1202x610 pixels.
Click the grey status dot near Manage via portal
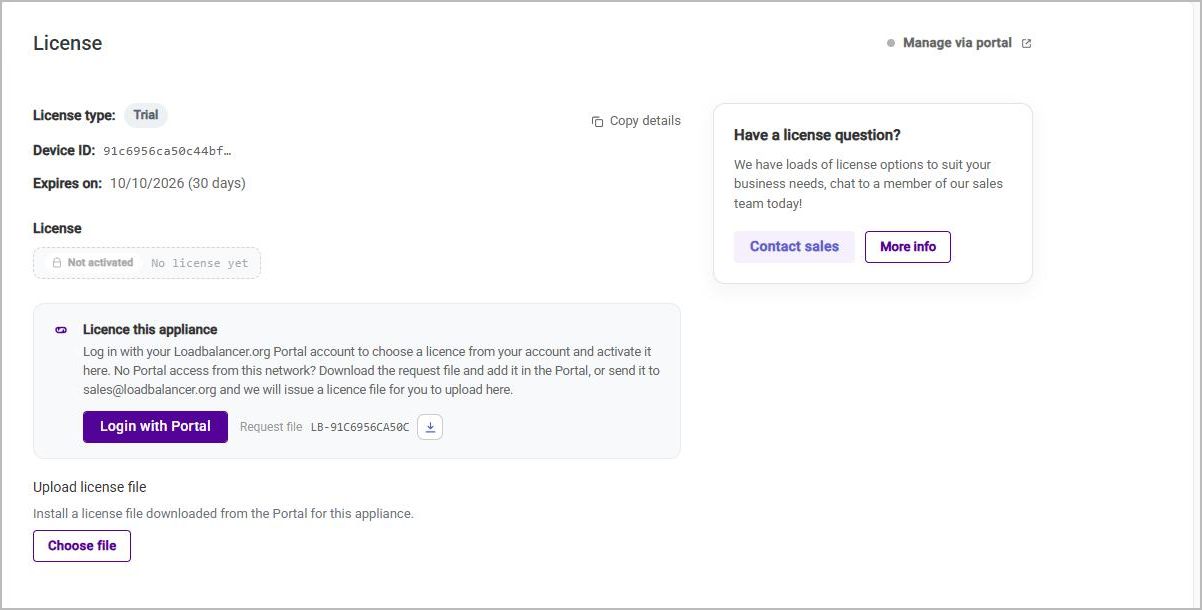click(x=891, y=43)
